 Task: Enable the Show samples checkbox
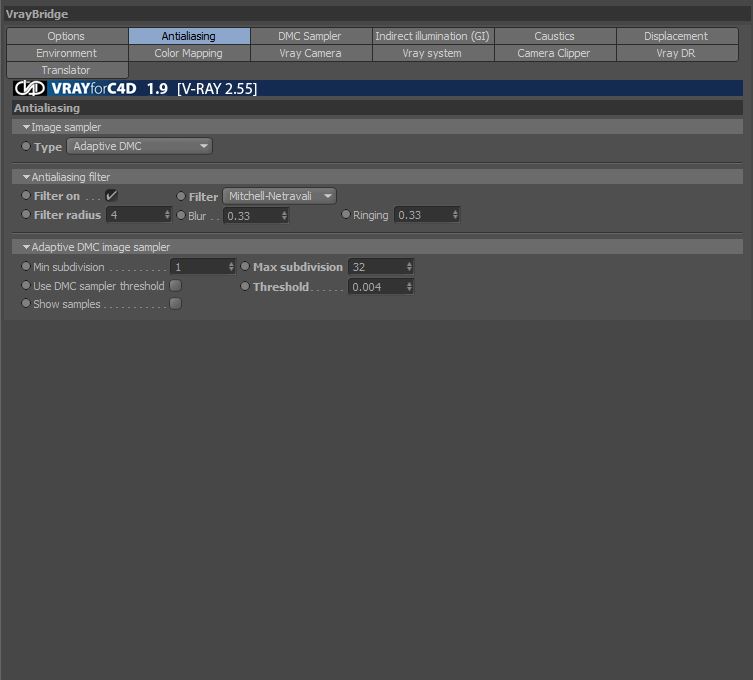point(176,304)
